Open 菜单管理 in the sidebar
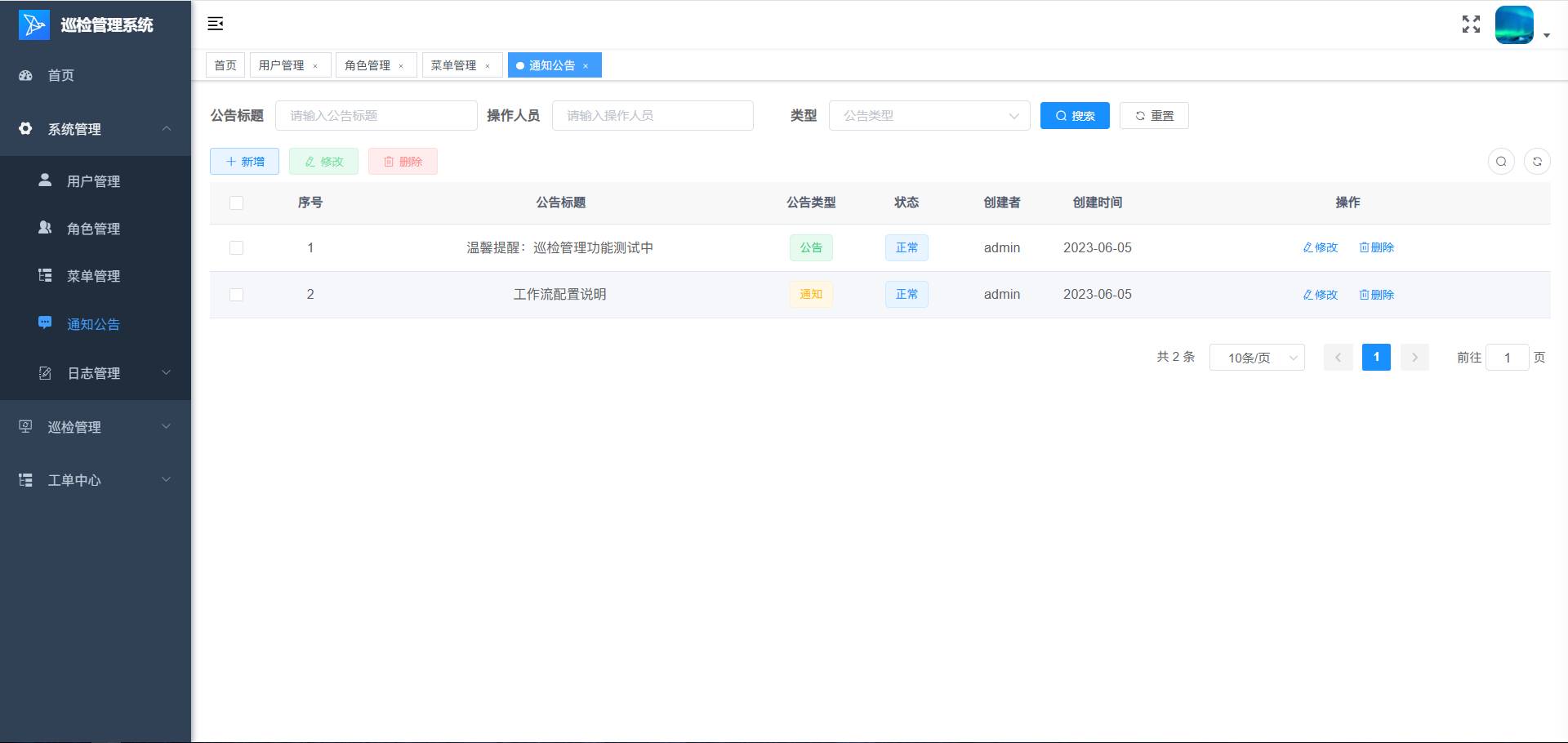The width and height of the screenshot is (1568, 743). pos(93,276)
